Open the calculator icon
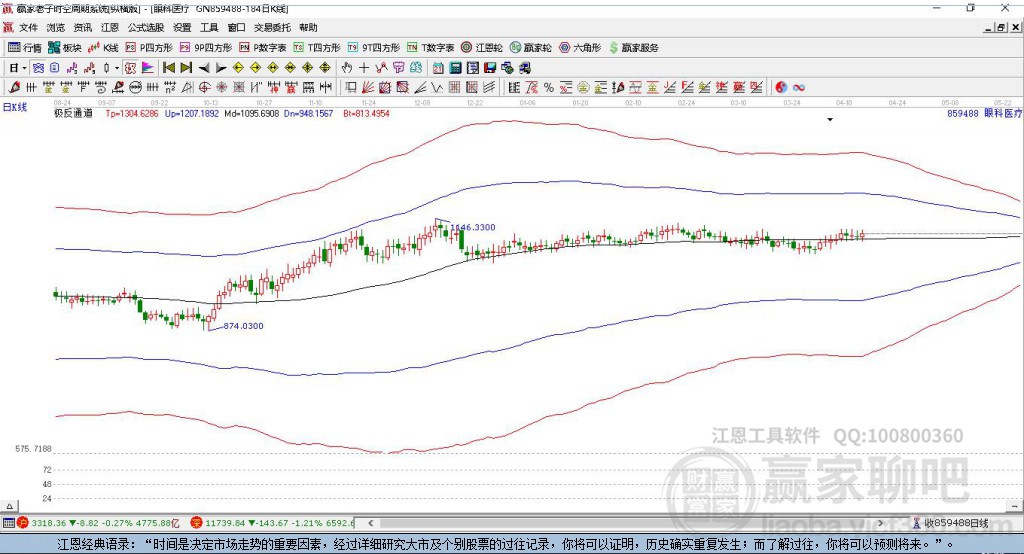1024x554 pixels. pos(455,68)
